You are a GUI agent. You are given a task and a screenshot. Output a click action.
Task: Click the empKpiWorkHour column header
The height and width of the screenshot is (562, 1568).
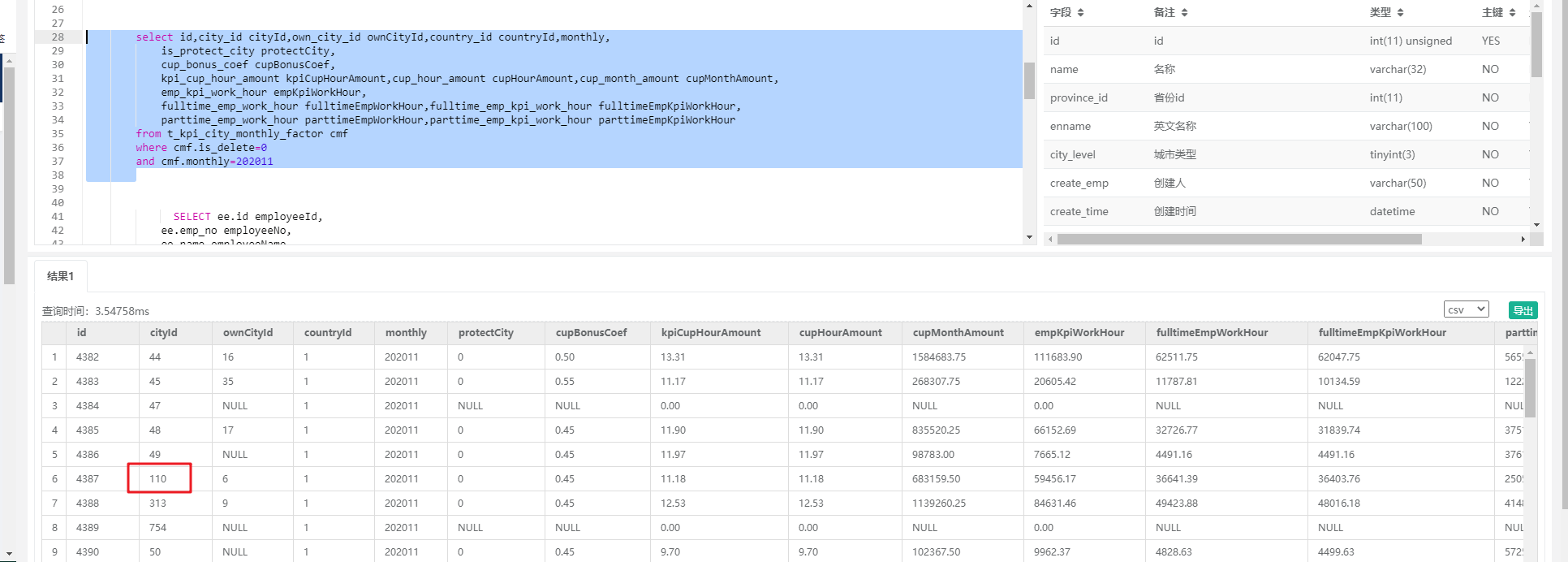pyautogui.click(x=1085, y=333)
